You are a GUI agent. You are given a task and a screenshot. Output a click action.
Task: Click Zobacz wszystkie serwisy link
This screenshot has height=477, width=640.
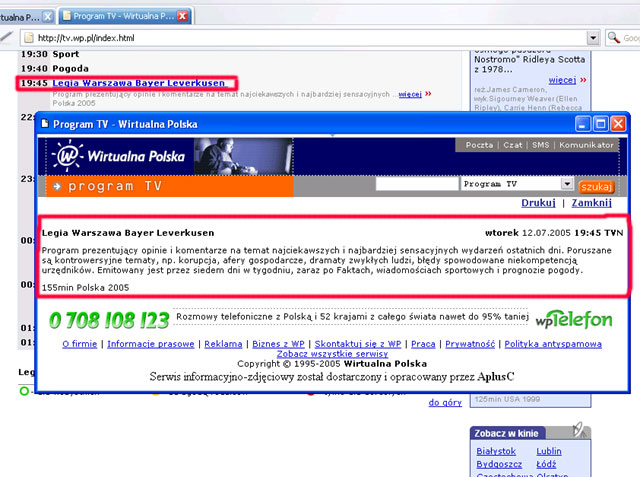click(333, 354)
